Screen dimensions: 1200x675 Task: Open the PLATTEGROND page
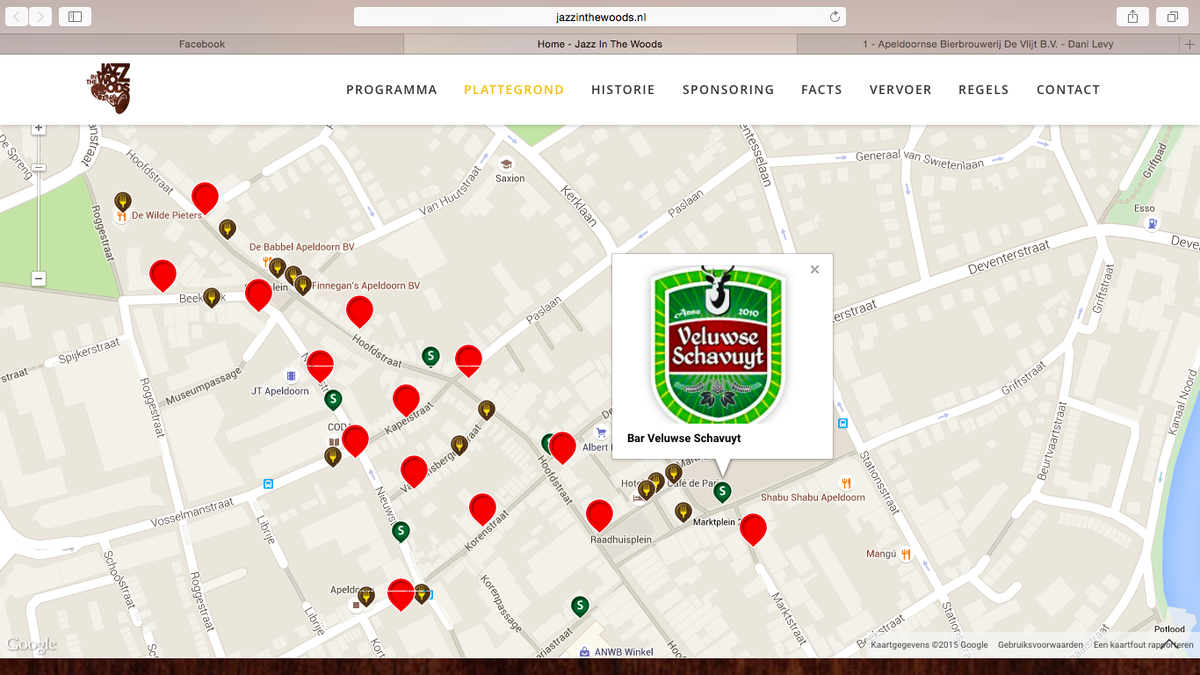[x=514, y=90]
